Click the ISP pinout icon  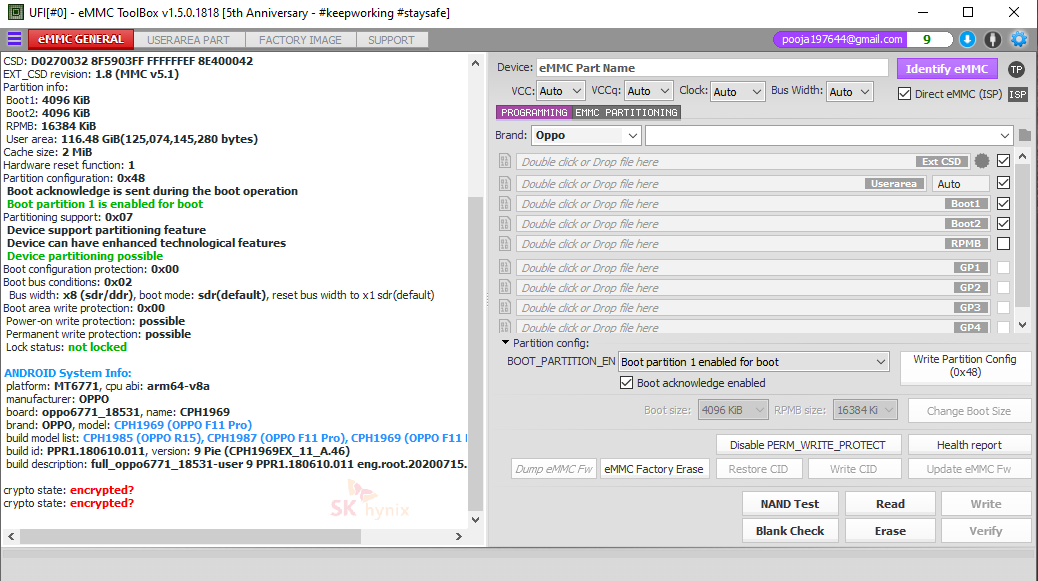click(x=1017, y=94)
